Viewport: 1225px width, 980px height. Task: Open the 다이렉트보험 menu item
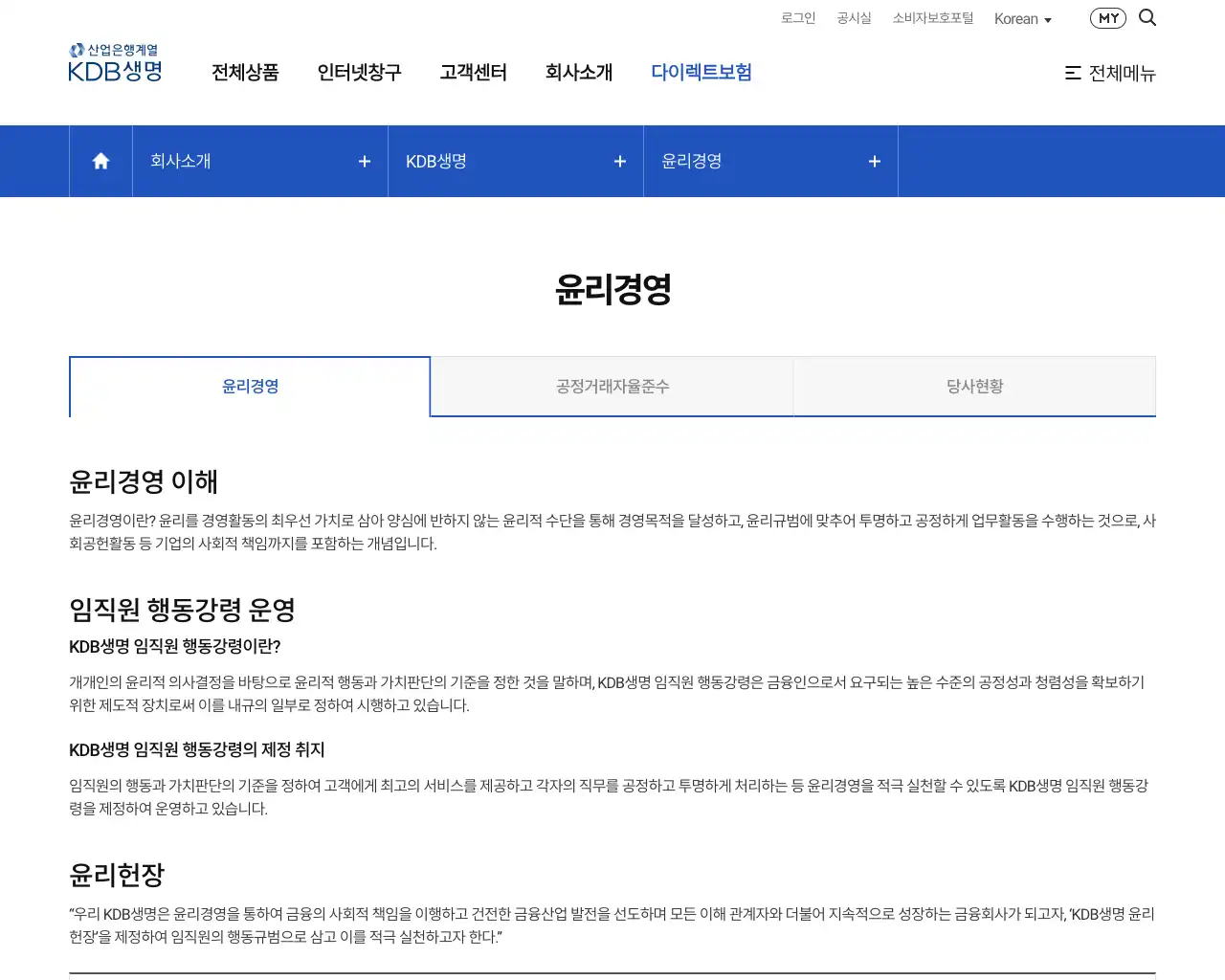coord(702,72)
